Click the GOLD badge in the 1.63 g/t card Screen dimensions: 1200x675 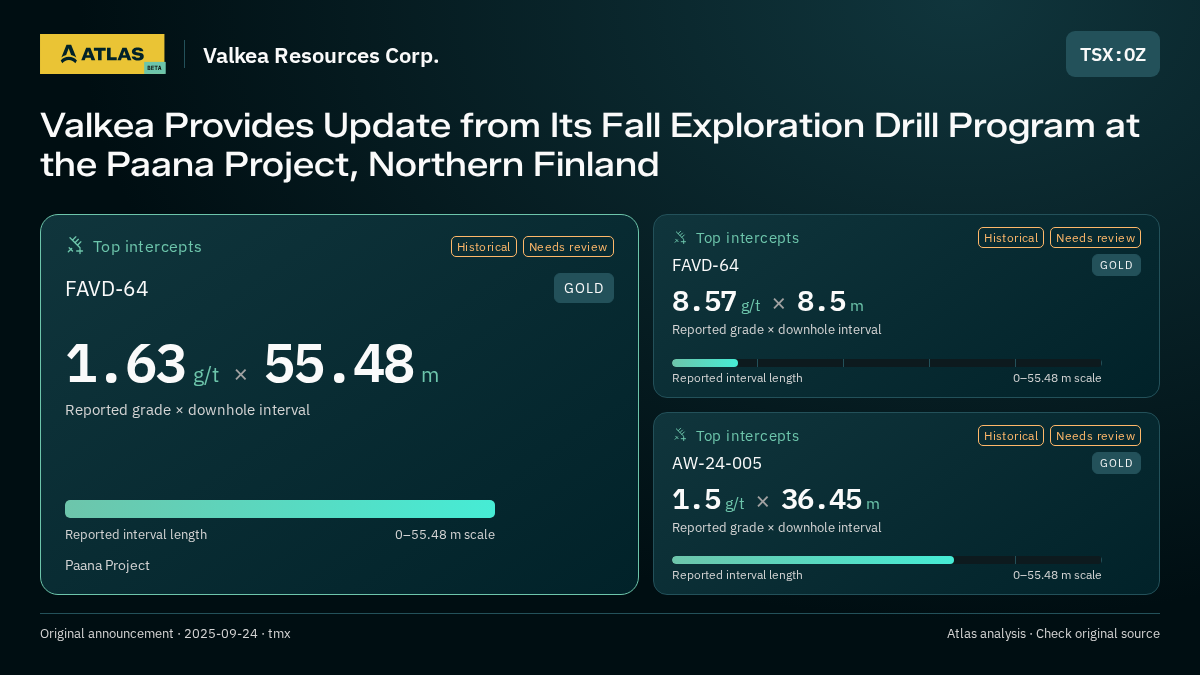(584, 288)
